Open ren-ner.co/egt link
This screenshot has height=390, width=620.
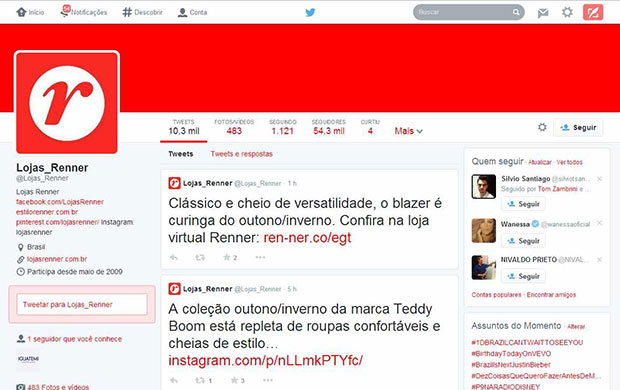pyautogui.click(x=307, y=238)
